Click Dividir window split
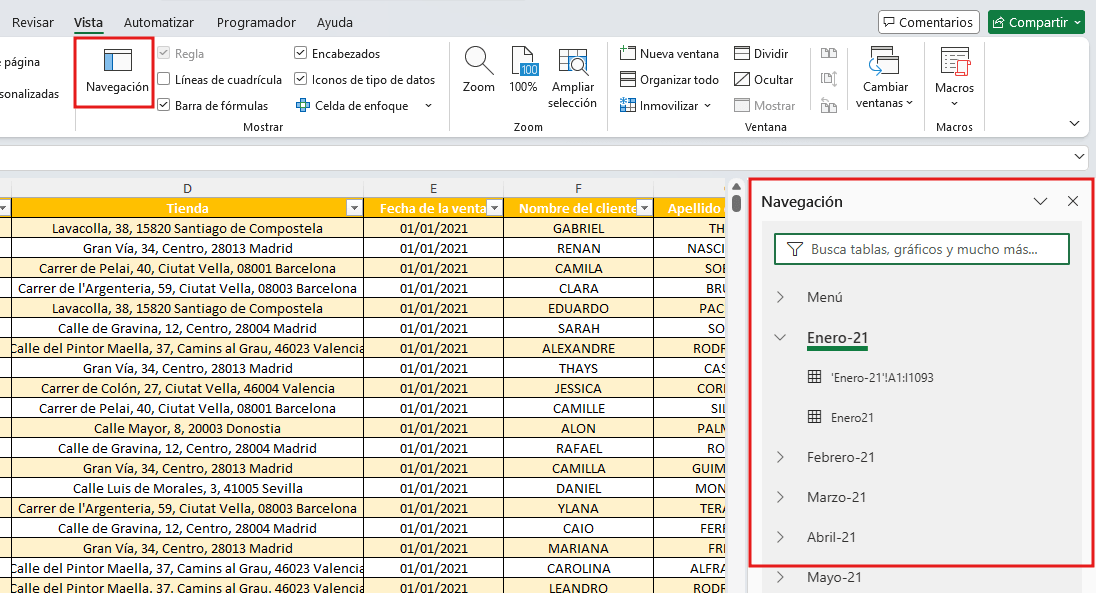Screen dimensions: 1096x593 coord(761,54)
